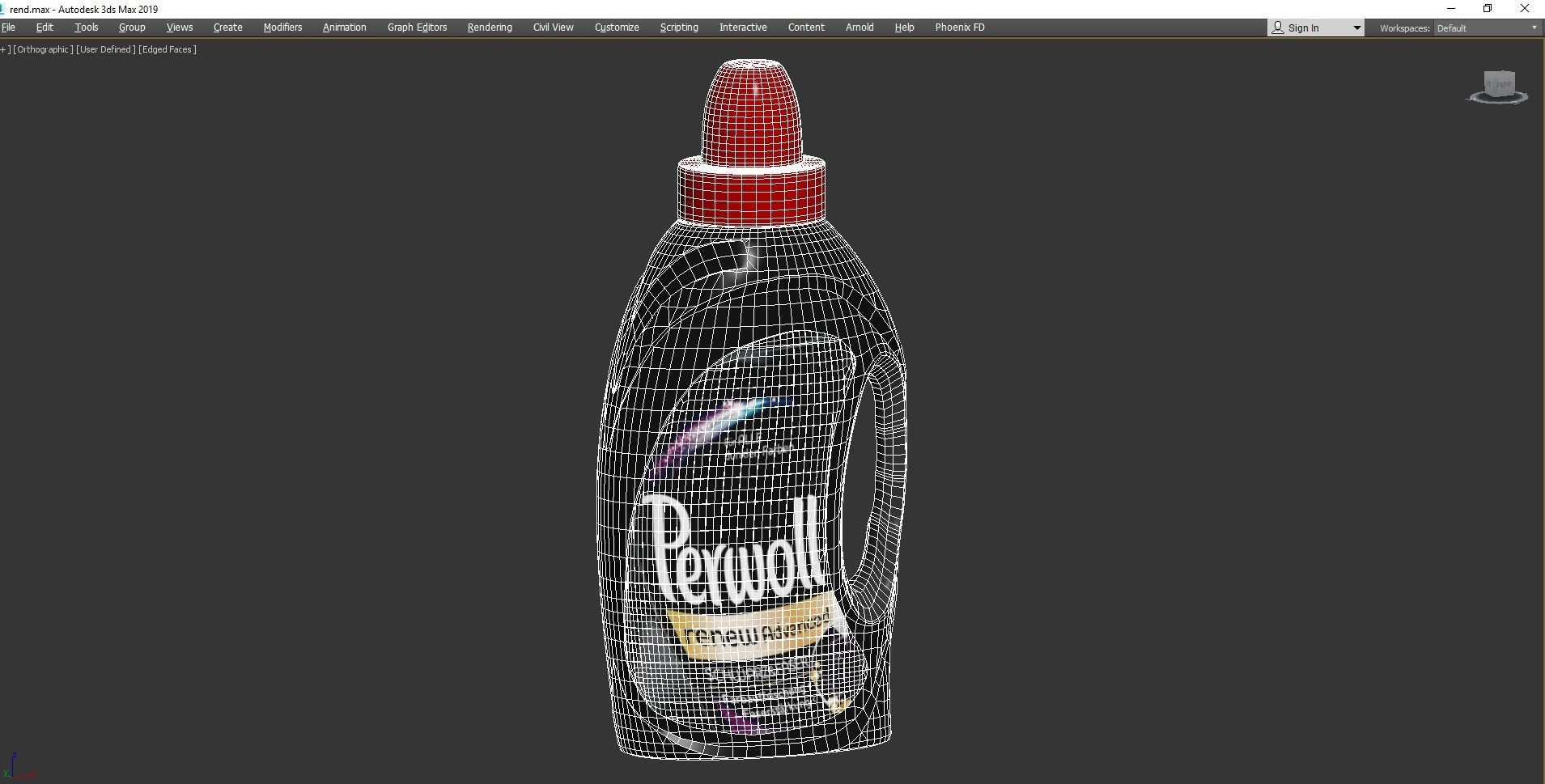
Task: Open the Modifiers menu
Action: (x=282, y=28)
